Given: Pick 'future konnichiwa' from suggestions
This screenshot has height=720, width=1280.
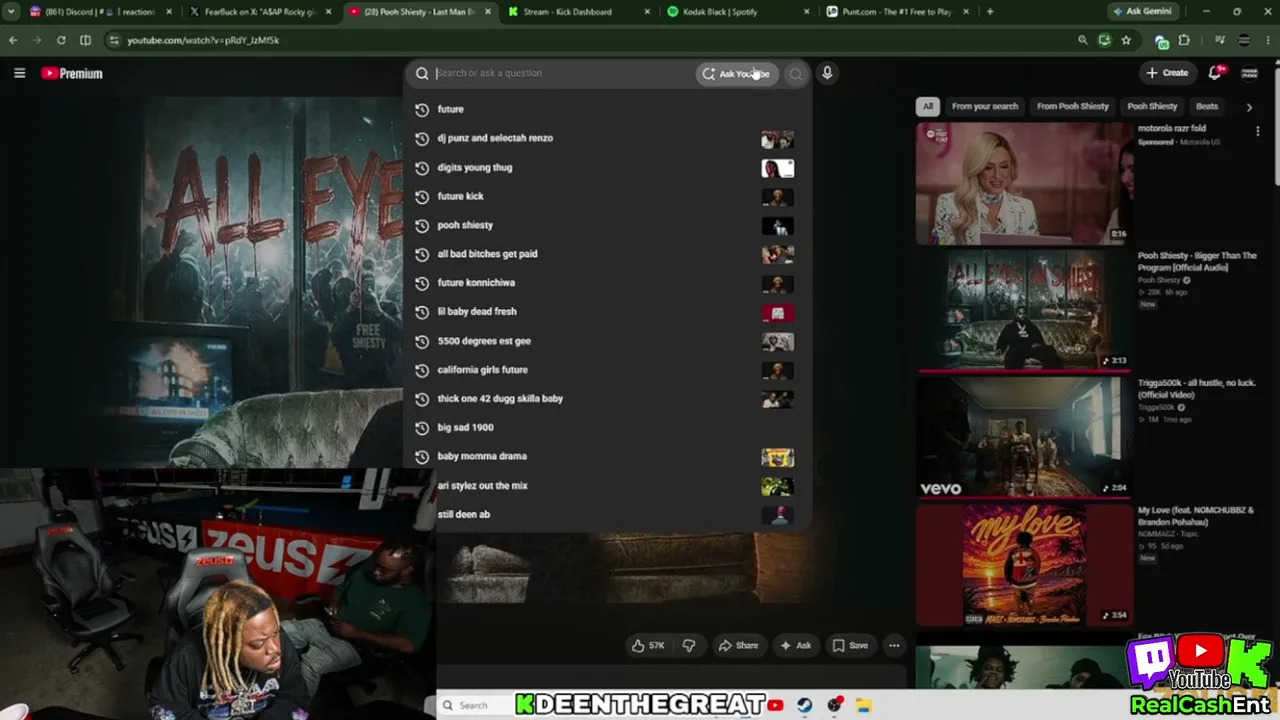Looking at the screenshot, I should coord(608,283).
